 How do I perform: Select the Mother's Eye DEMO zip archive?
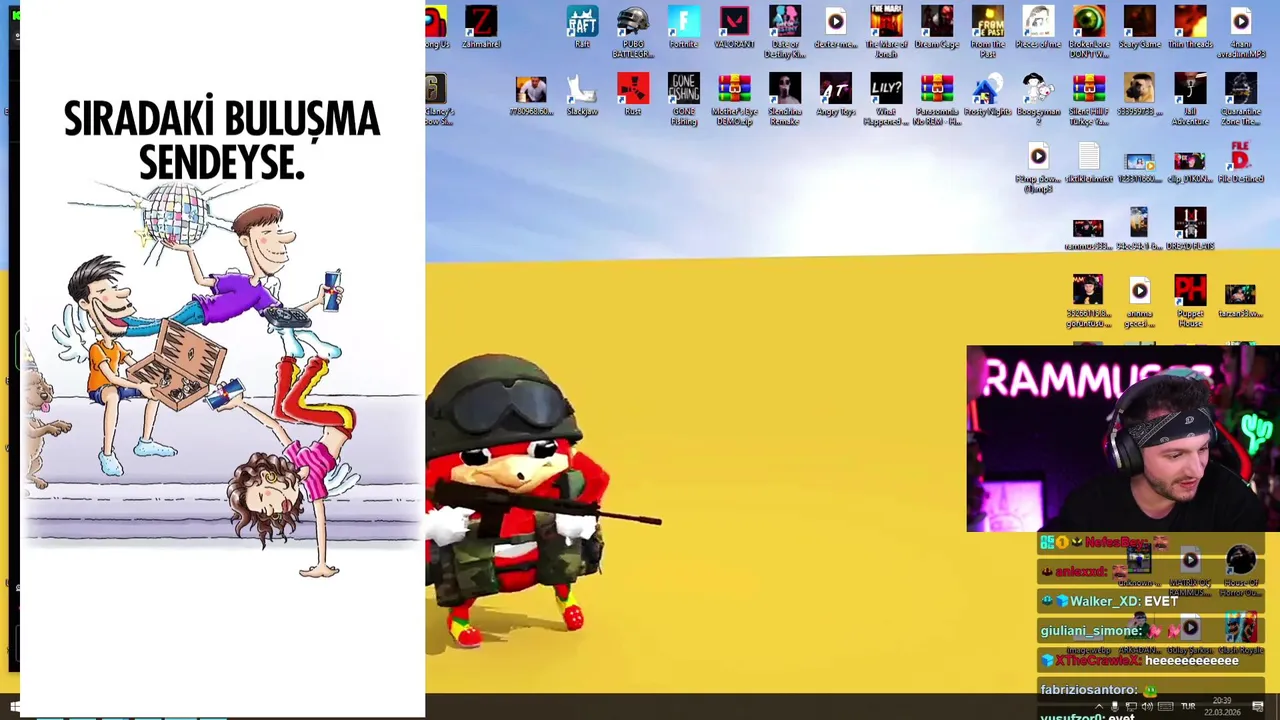(734, 99)
